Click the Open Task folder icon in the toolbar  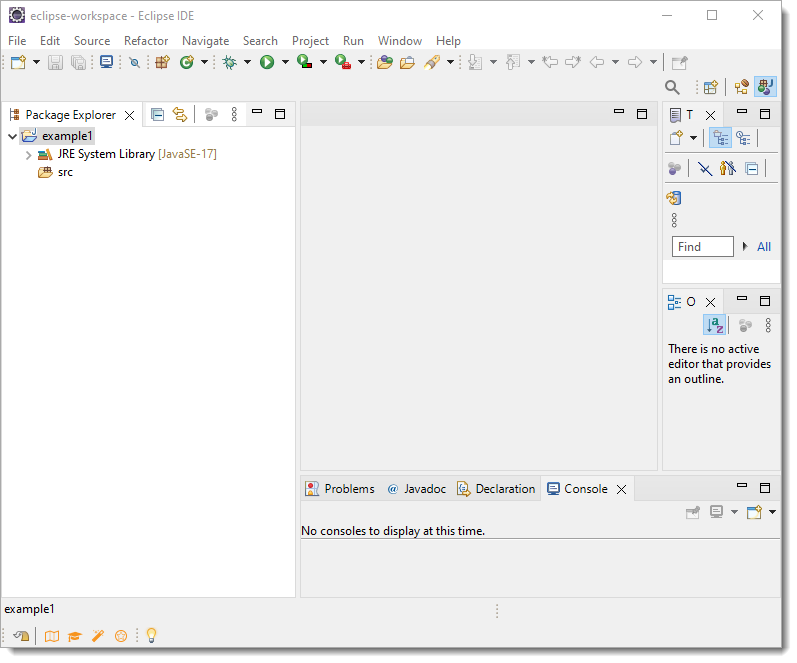pos(407,62)
